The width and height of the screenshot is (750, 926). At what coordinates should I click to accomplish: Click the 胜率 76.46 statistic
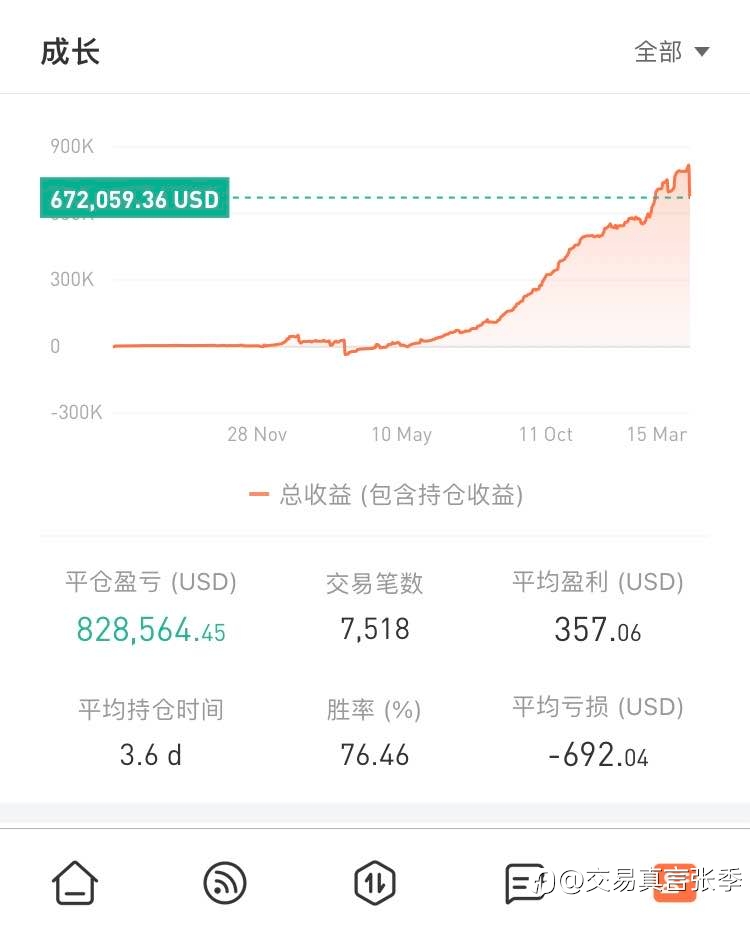pos(374,754)
